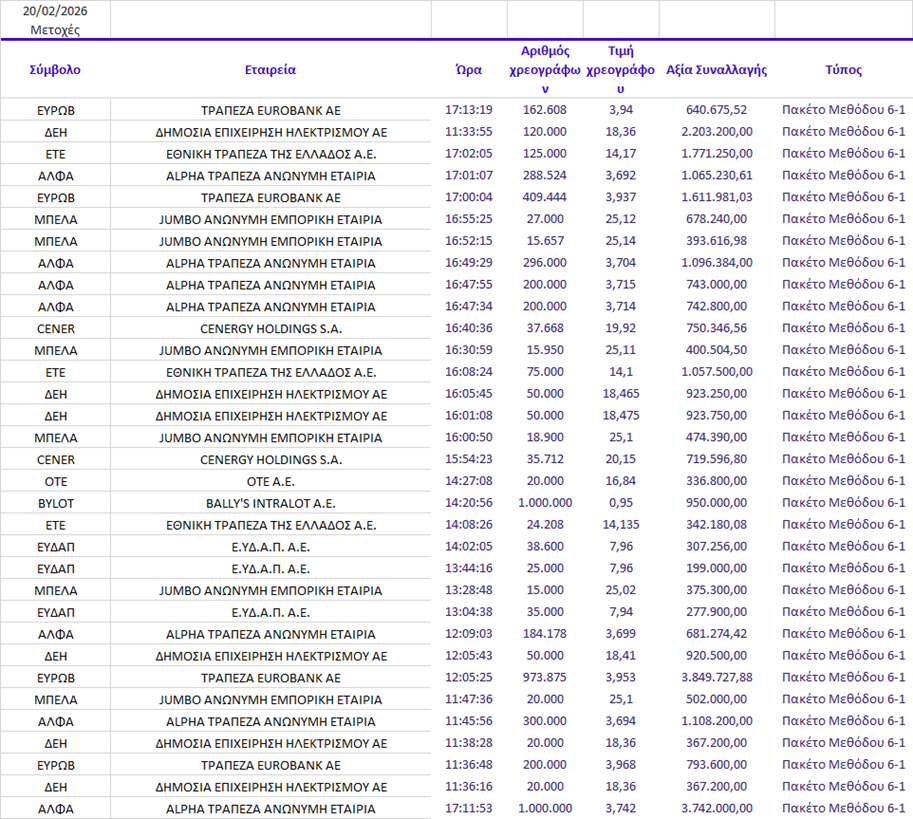This screenshot has width=913, height=819.
Task: Click the quantity cell 409.444
Action: 545,197
